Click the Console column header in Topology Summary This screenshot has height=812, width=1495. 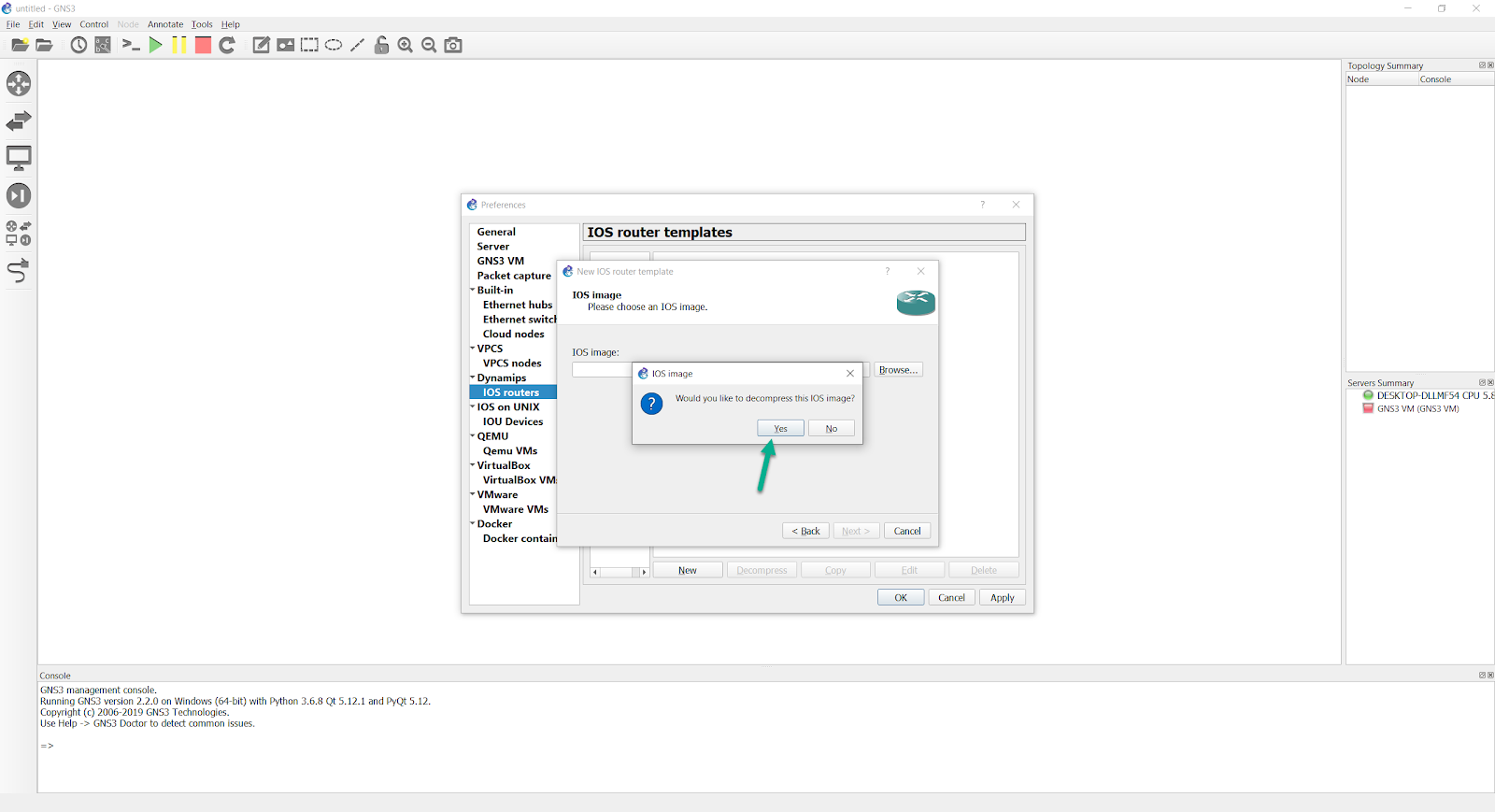[1456, 79]
